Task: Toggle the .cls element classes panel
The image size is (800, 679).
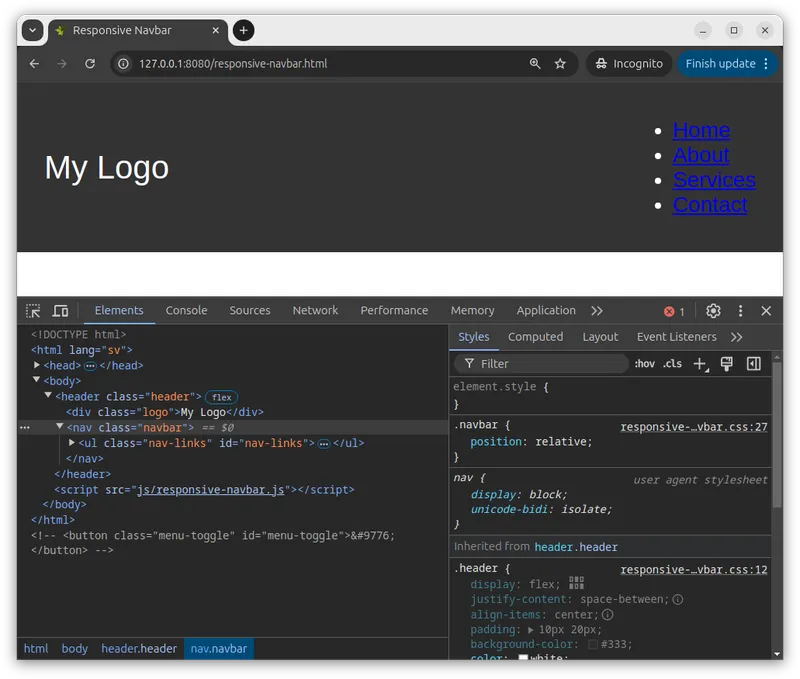Action: (x=672, y=364)
